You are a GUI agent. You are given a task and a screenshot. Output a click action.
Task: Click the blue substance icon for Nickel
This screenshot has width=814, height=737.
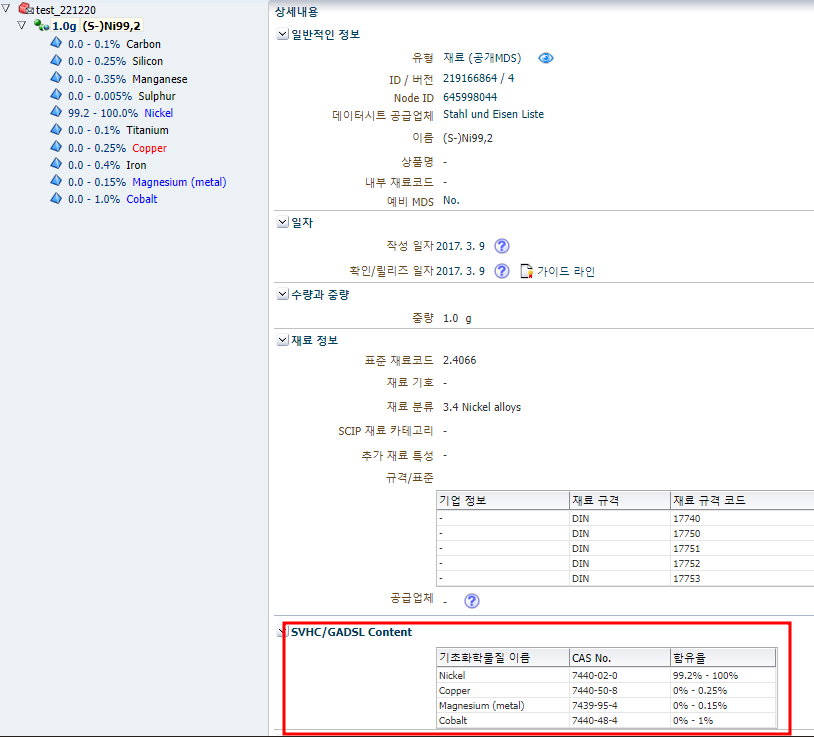click(x=56, y=112)
